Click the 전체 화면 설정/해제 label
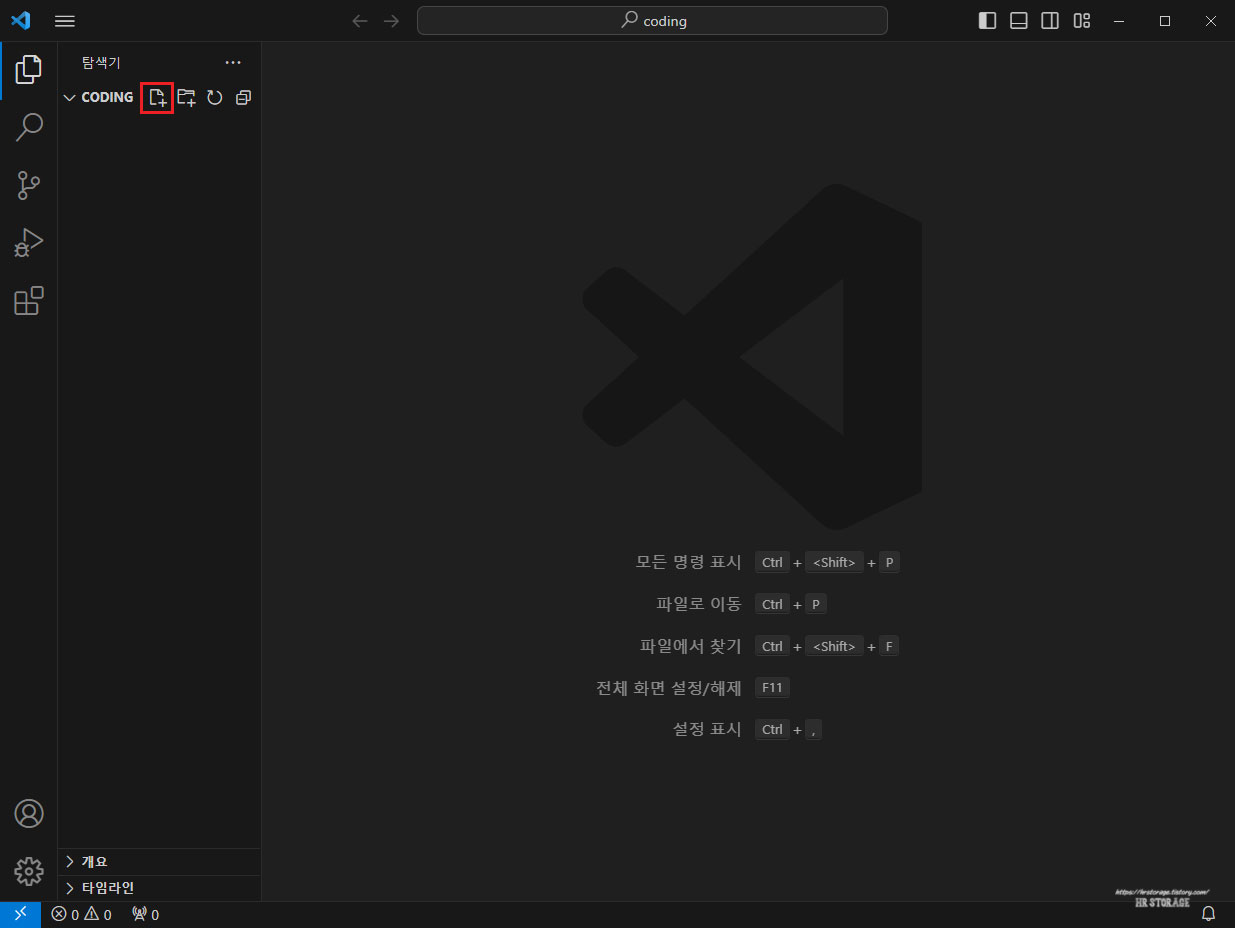The width and height of the screenshot is (1235, 928). tap(669, 688)
